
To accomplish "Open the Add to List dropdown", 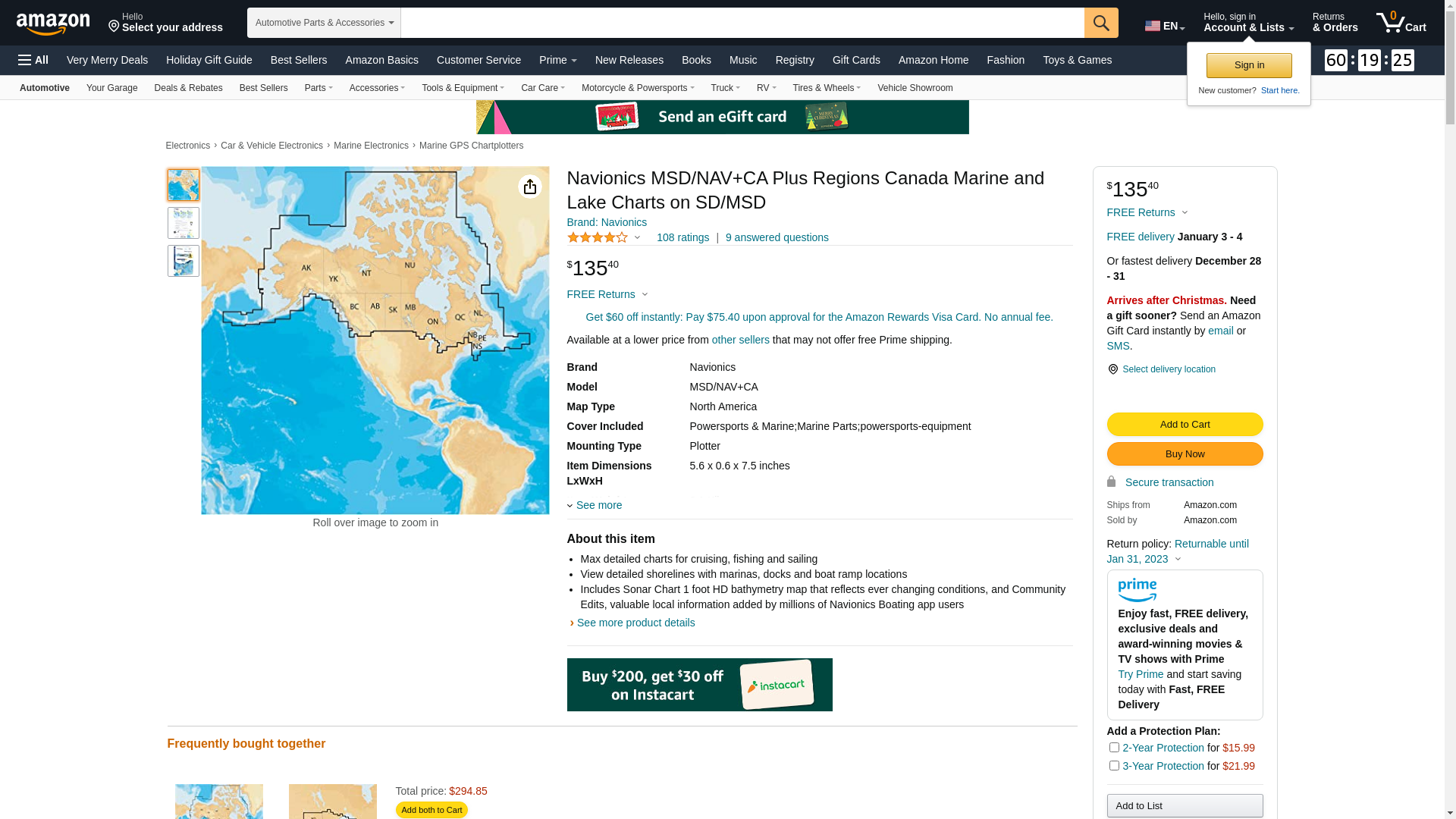I will click(x=1185, y=805).
